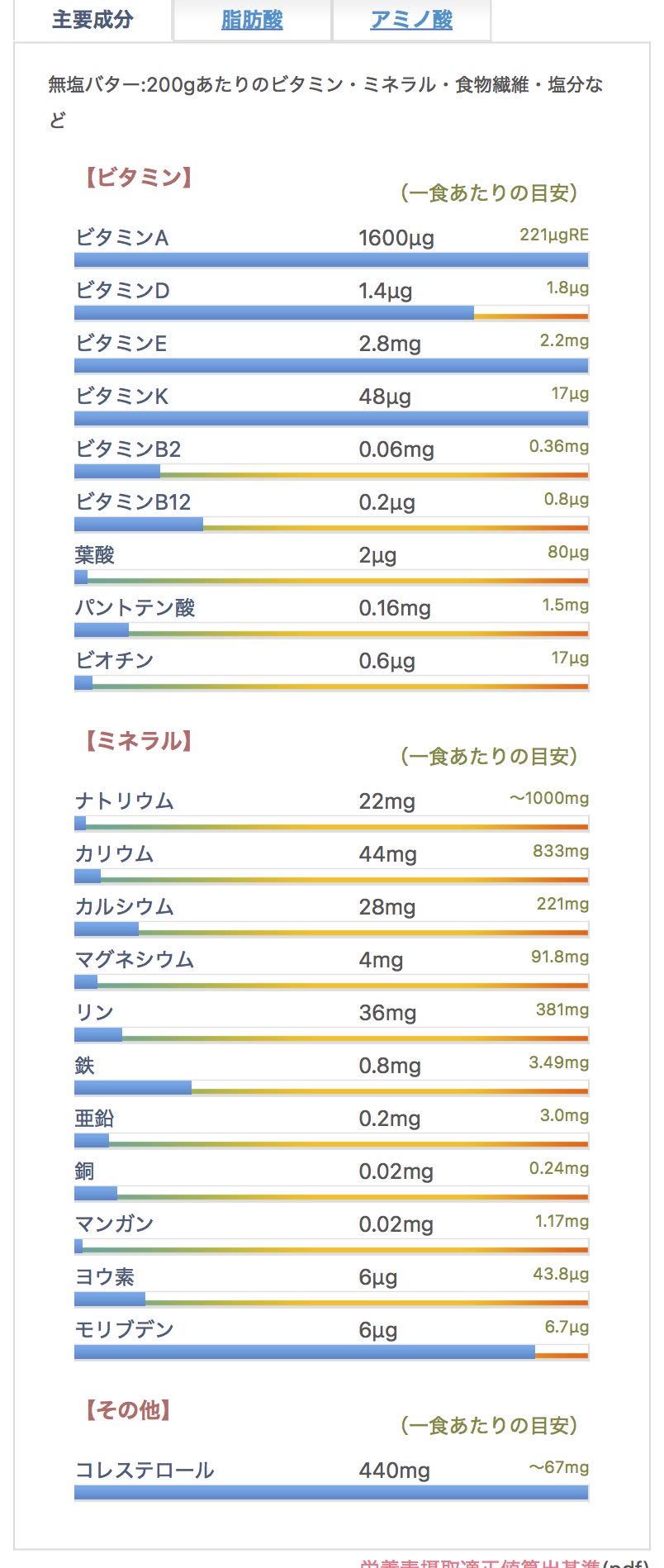
Task: Click the 【ビタミン】 section heading
Action: click(x=139, y=178)
